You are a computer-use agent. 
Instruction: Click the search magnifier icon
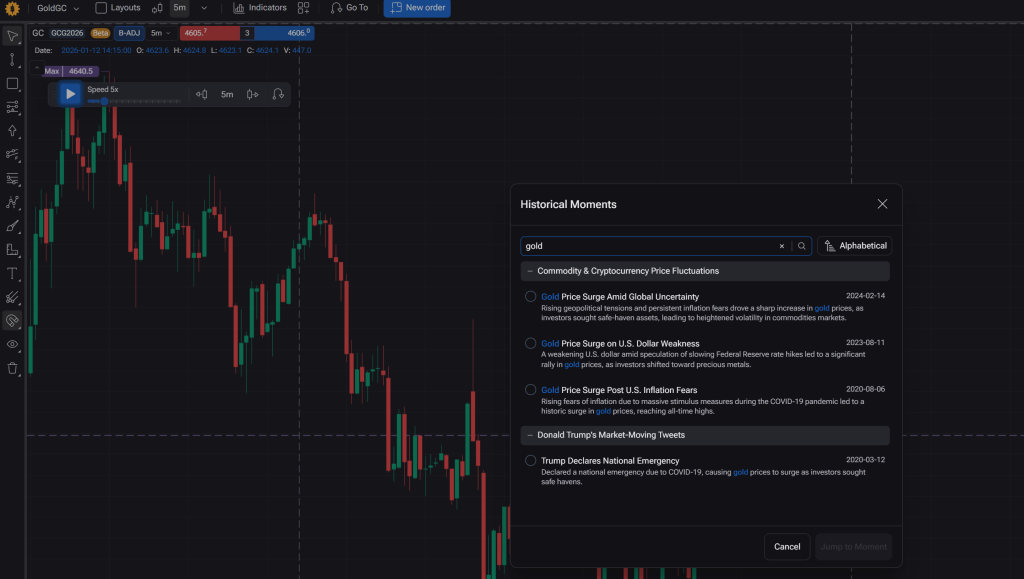point(801,246)
